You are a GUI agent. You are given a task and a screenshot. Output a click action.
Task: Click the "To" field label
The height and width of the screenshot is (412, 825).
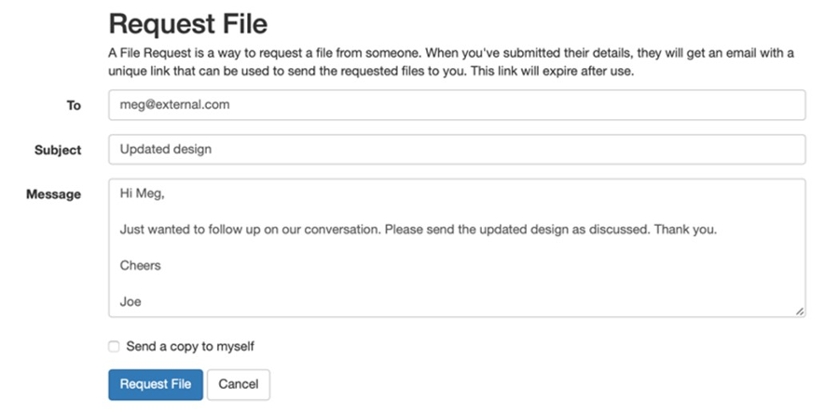73,105
